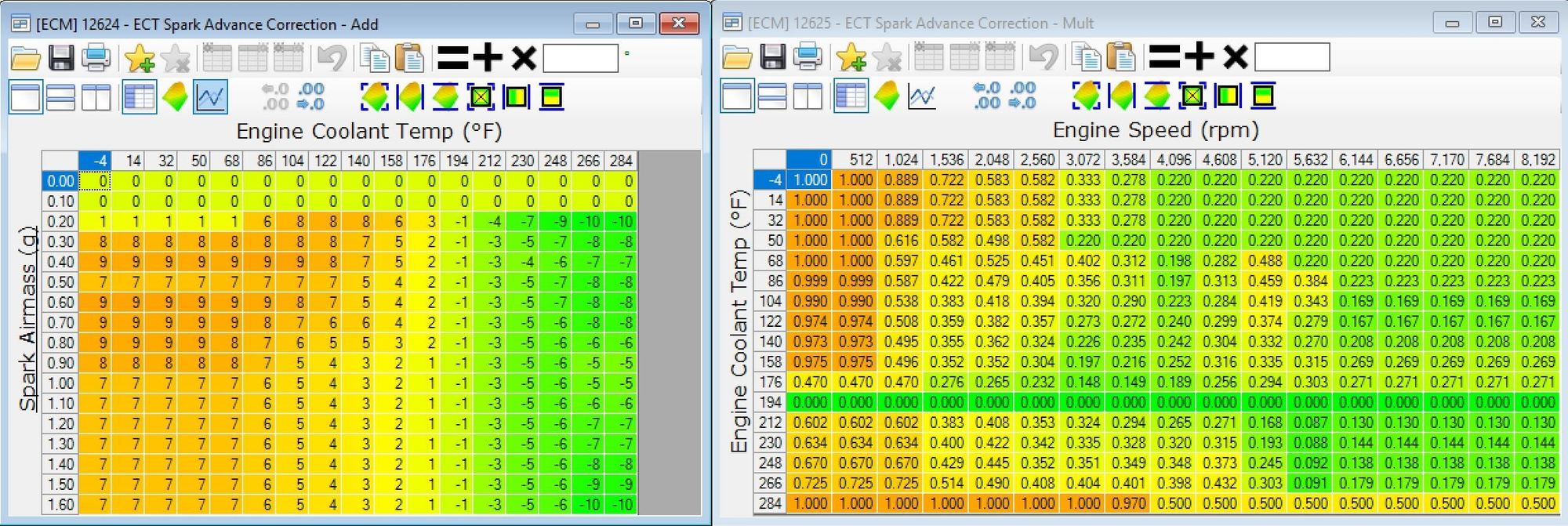Select the 194 °F row header in Mult table
The image size is (1568, 526).
pyautogui.click(x=770, y=402)
